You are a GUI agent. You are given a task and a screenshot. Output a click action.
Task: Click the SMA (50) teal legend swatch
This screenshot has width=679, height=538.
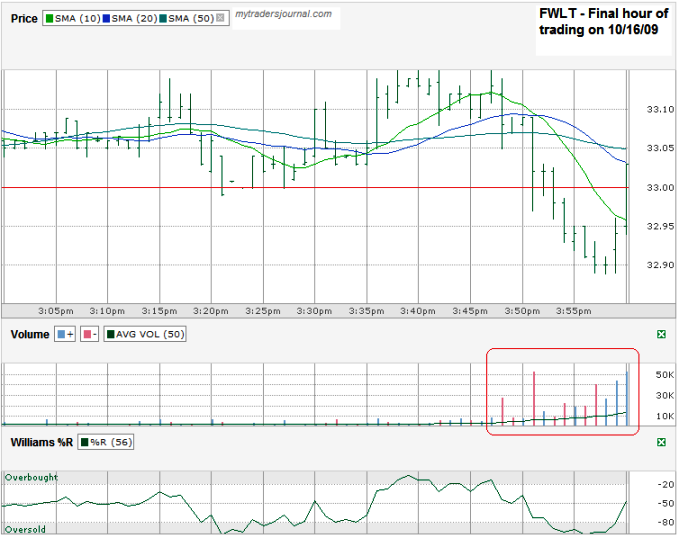163,19
